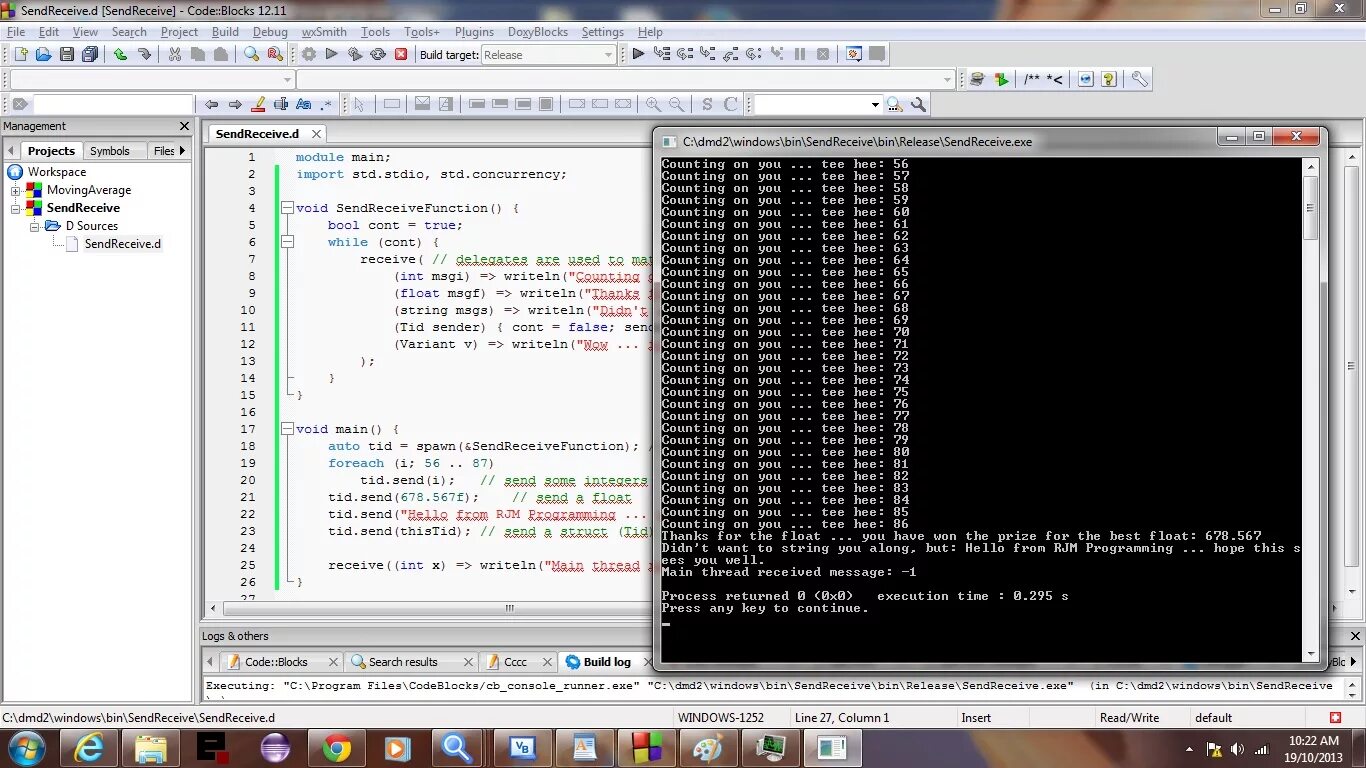Undo the last edit via green arrow
This screenshot has width=1366, height=768.
coord(120,54)
